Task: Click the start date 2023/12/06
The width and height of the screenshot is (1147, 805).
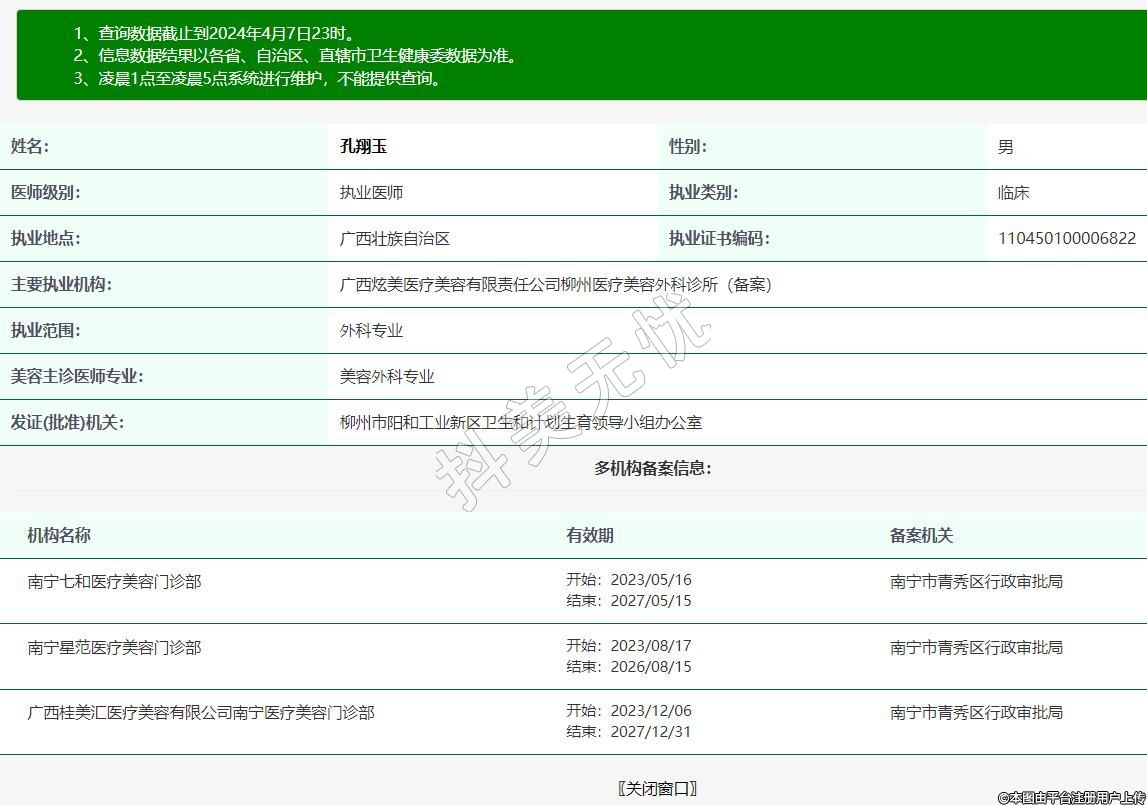Action: click(650, 711)
